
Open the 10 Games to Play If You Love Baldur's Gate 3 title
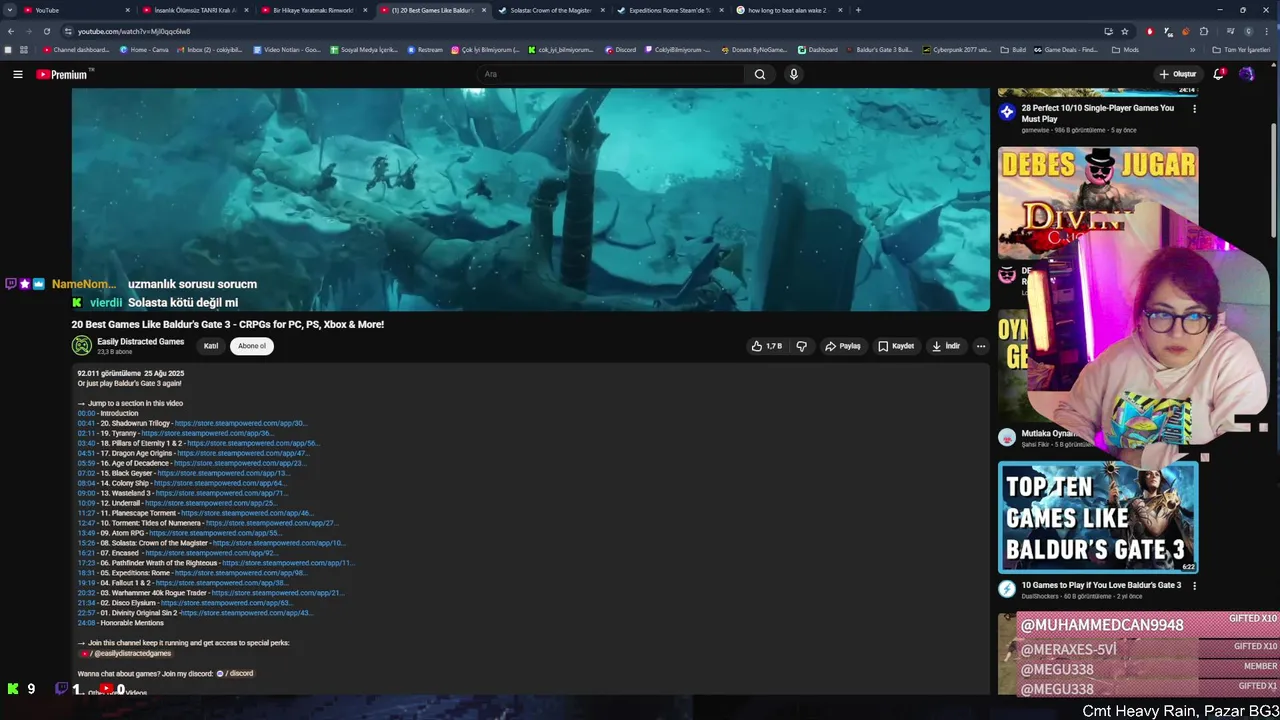1101,585
